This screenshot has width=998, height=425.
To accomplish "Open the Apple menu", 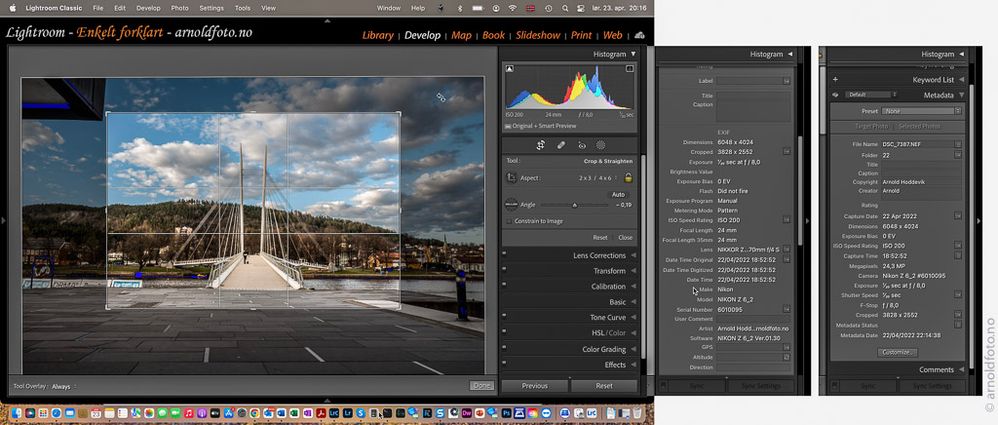I will [12, 8].
